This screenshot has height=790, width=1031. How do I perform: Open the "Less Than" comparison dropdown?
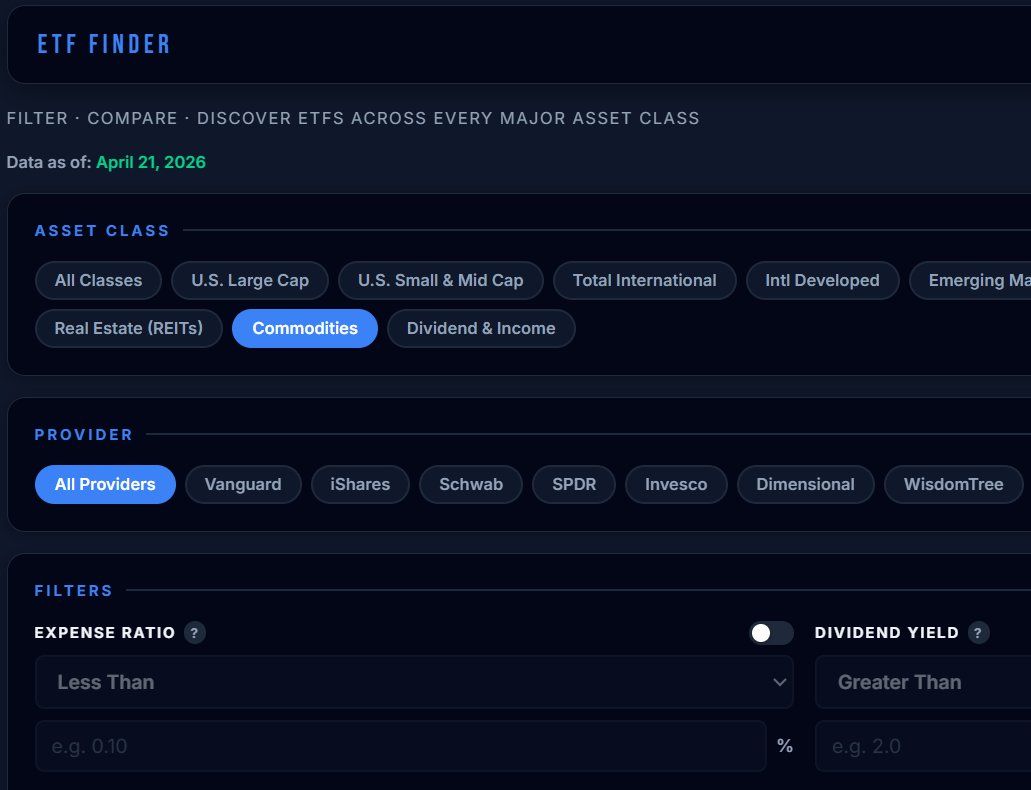tap(414, 682)
